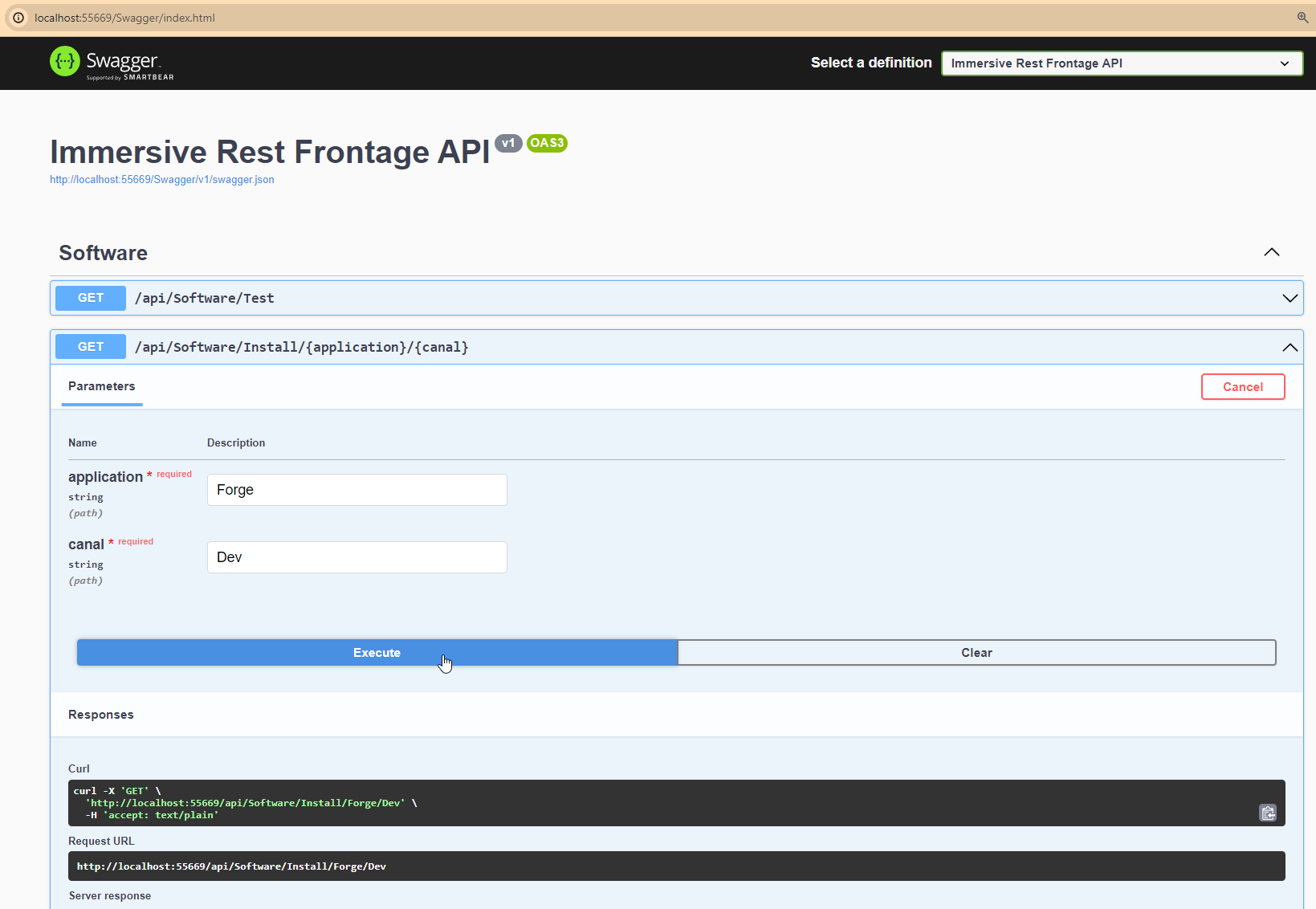Click the Immersive Rest Frontage API title
This screenshot has width=1316, height=909.
[270, 152]
